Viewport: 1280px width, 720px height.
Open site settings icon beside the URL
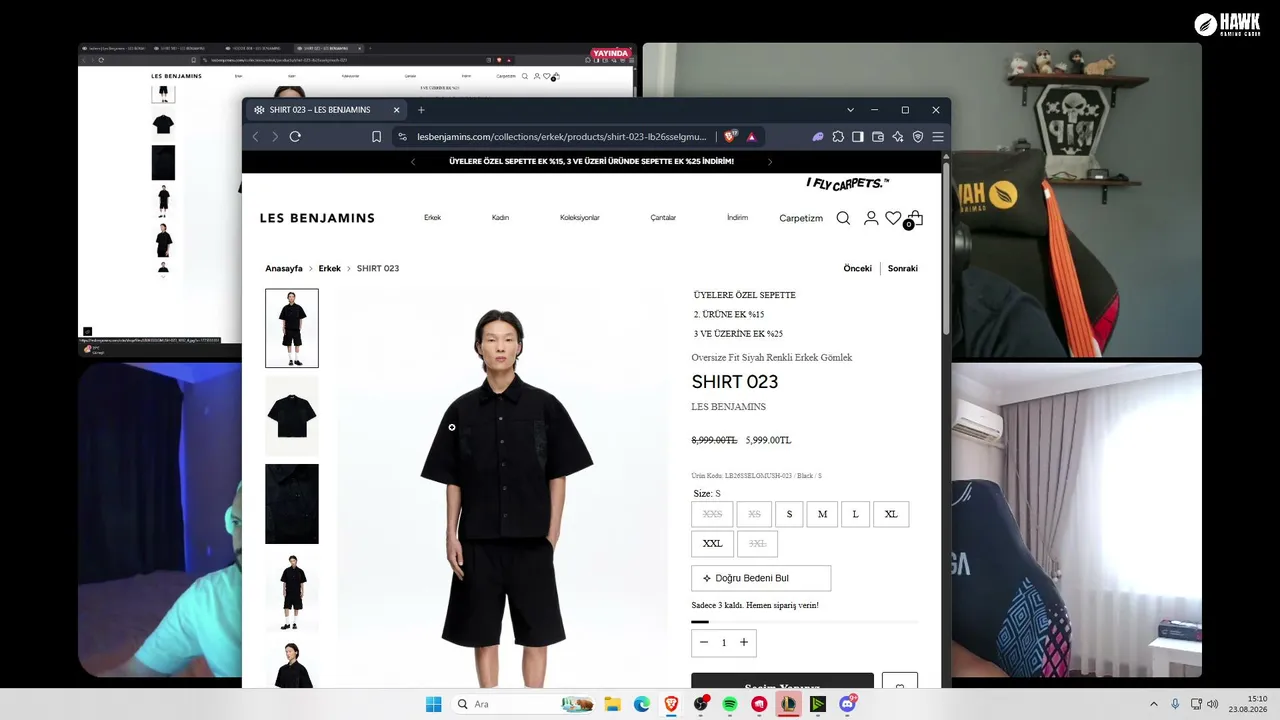tap(402, 137)
